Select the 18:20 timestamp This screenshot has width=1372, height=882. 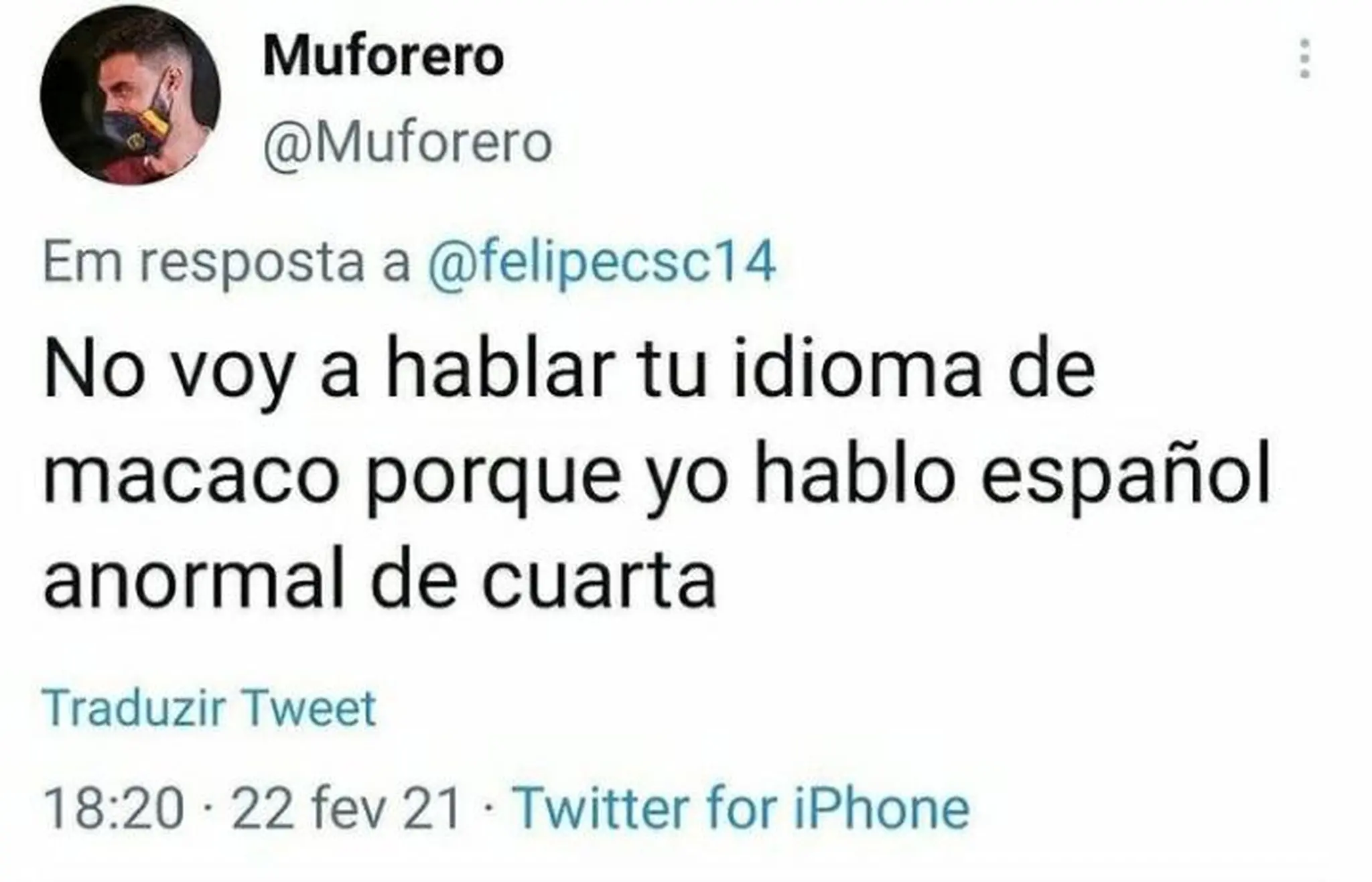point(113,808)
